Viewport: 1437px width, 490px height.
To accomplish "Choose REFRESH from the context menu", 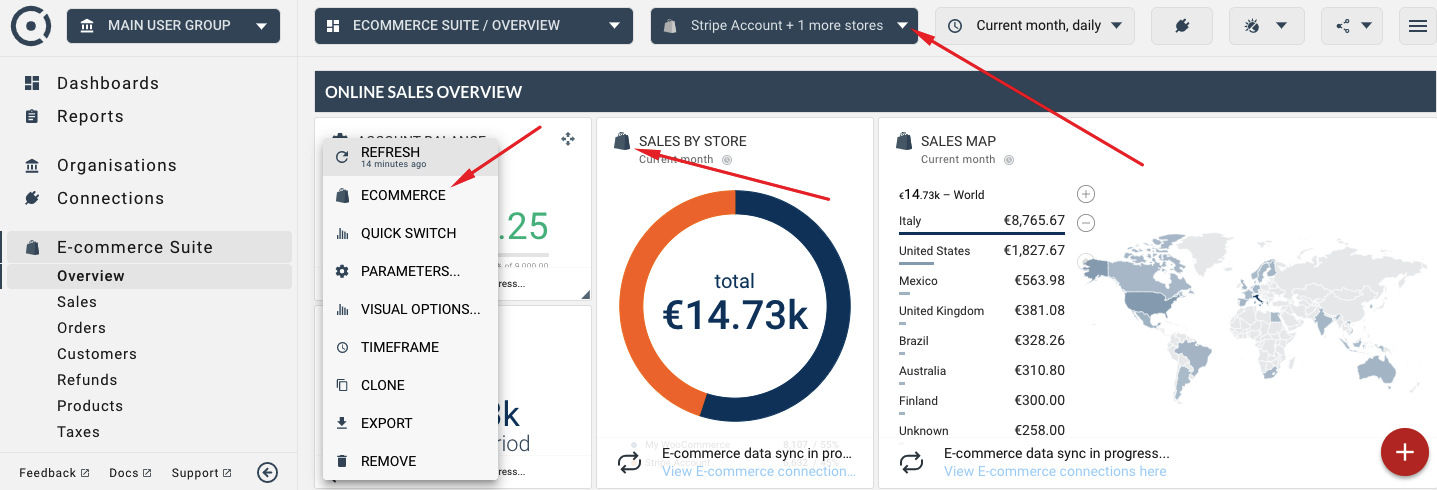I will pos(410,157).
